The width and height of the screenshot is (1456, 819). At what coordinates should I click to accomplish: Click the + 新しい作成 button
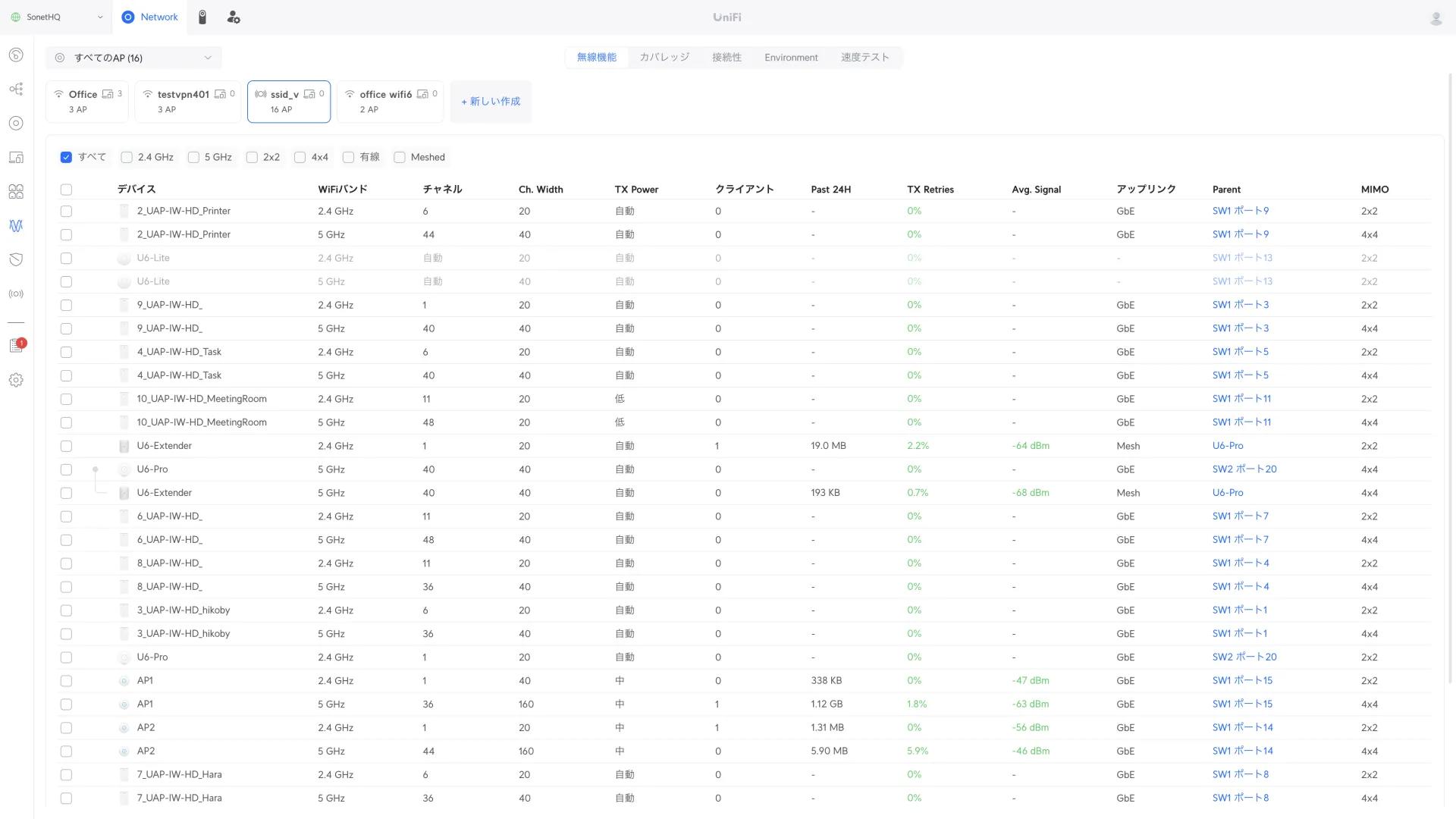pyautogui.click(x=491, y=102)
